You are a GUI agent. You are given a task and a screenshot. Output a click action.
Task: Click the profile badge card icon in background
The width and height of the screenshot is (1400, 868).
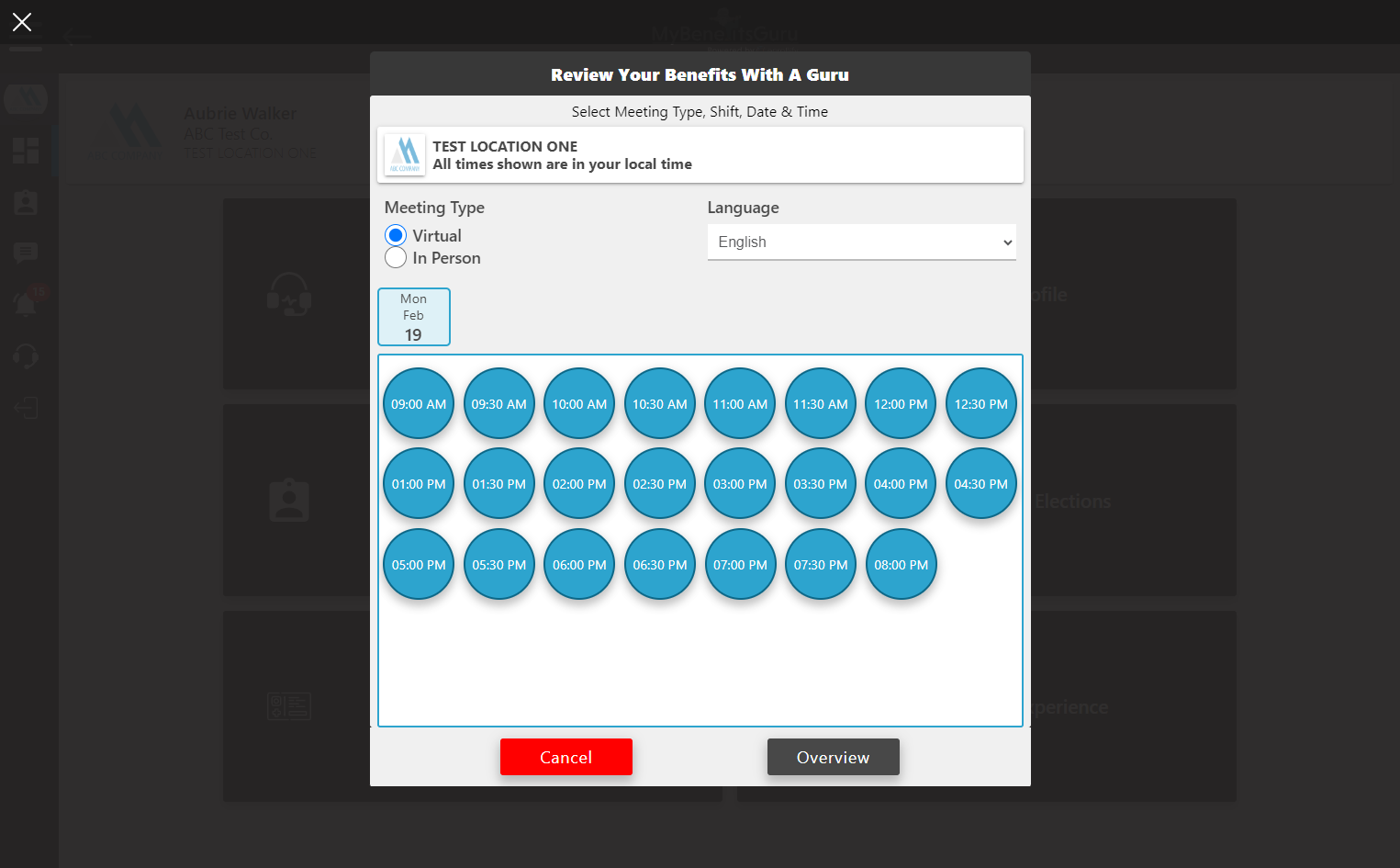click(289, 501)
